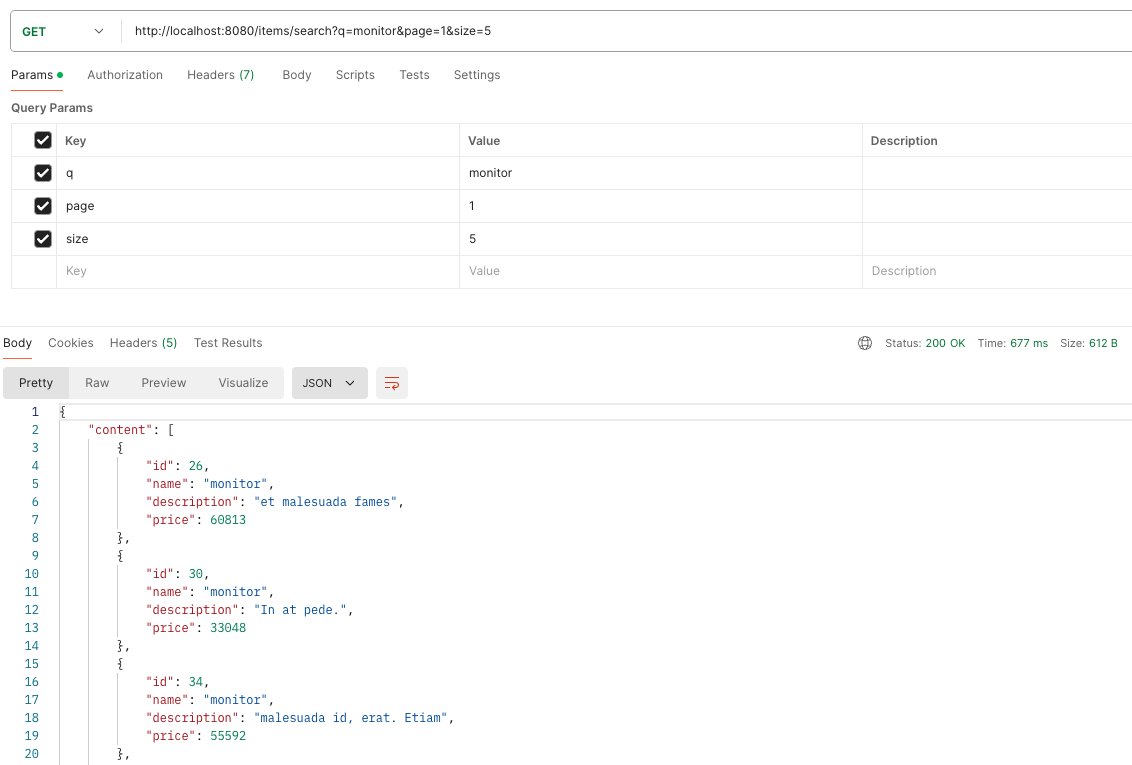Image resolution: width=1132 pixels, height=765 pixels.
Task: Click line number 15 in gutter
Action: point(32,664)
